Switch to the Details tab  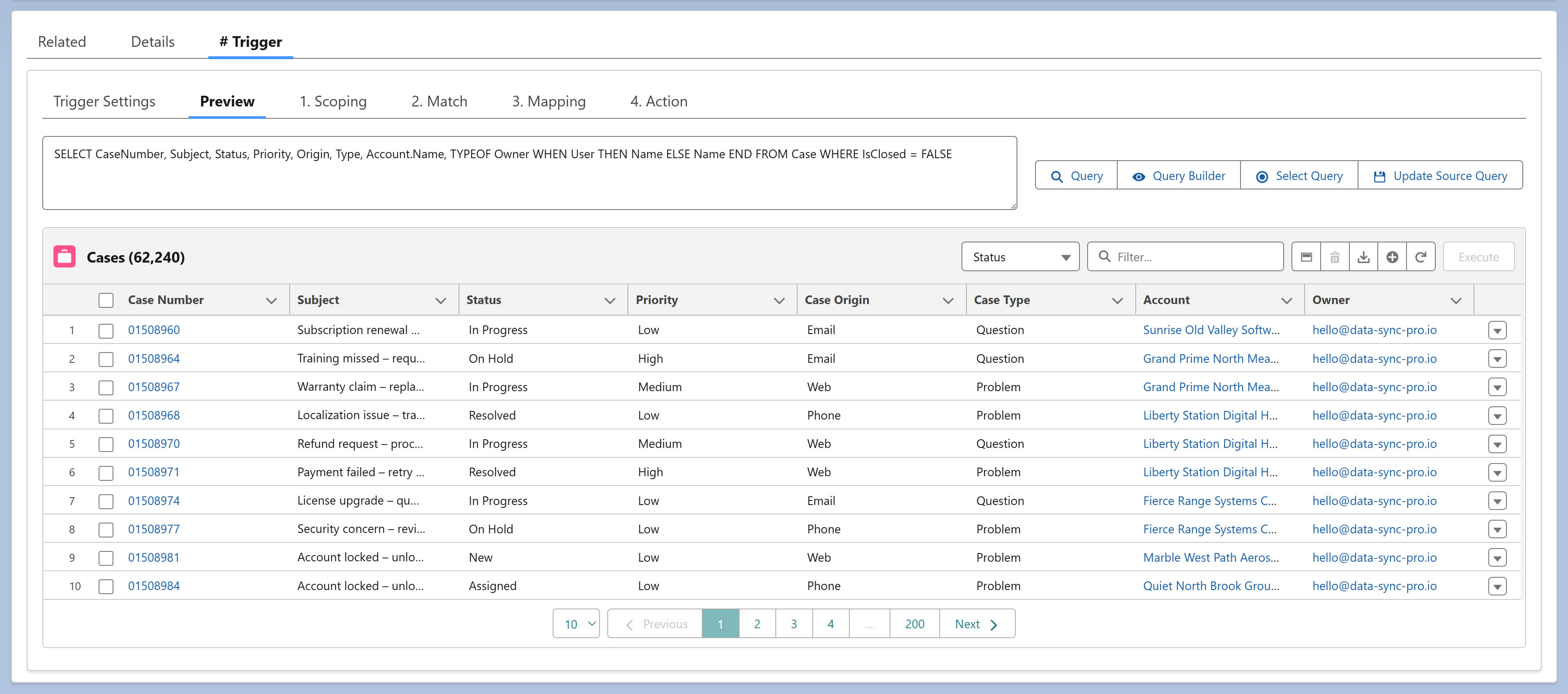pyautogui.click(x=153, y=42)
